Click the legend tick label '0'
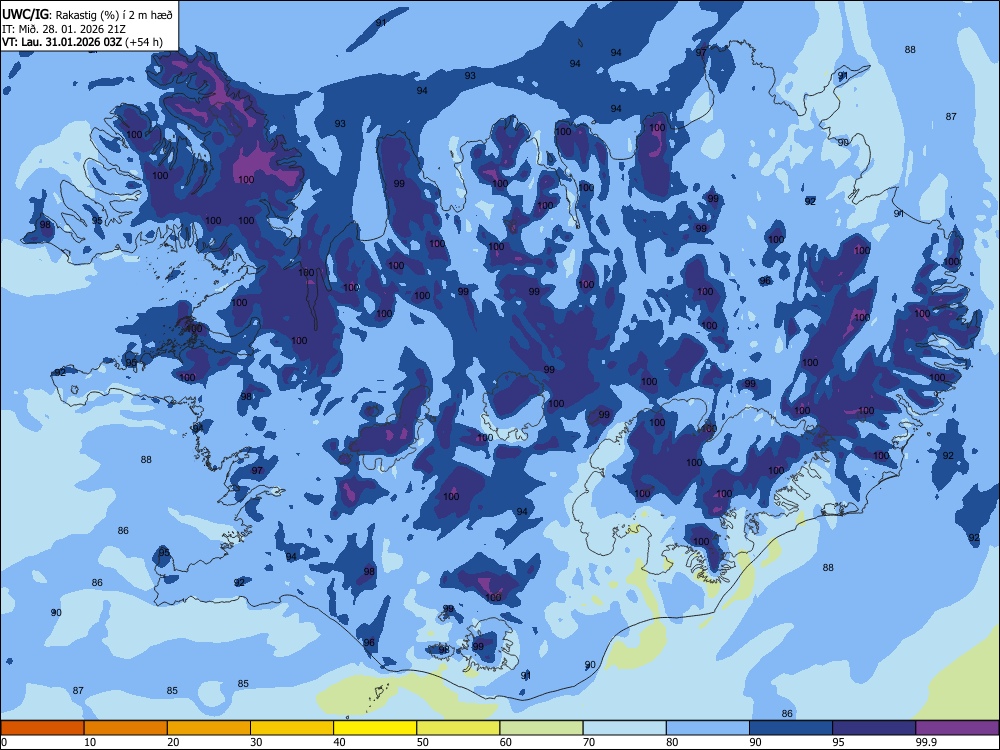Screen dimensions: 1000x750 click(4, 742)
